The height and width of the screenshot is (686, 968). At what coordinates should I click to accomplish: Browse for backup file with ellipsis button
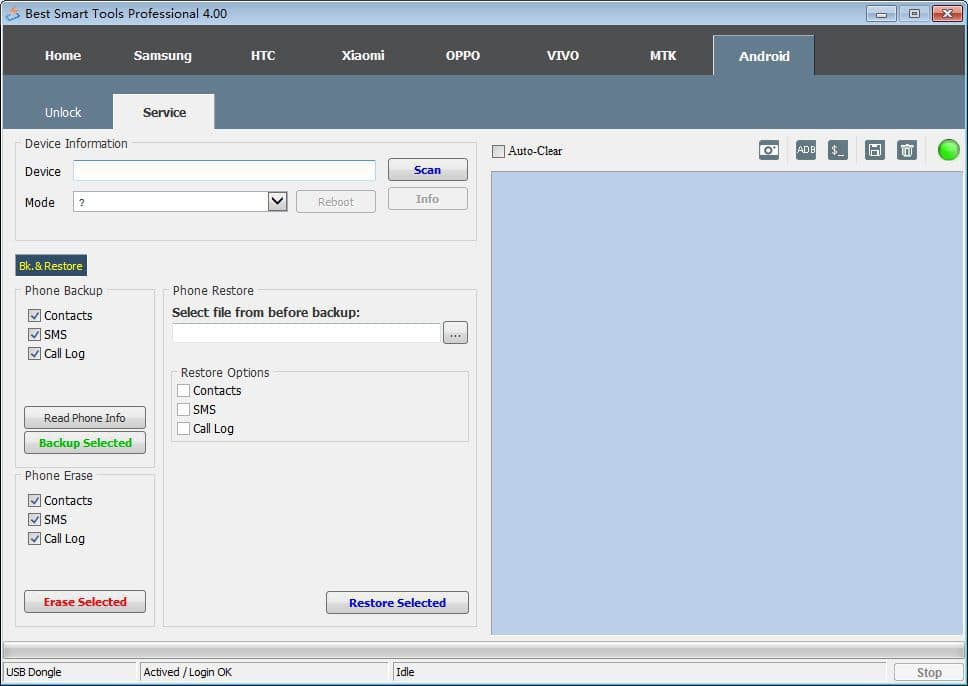456,333
